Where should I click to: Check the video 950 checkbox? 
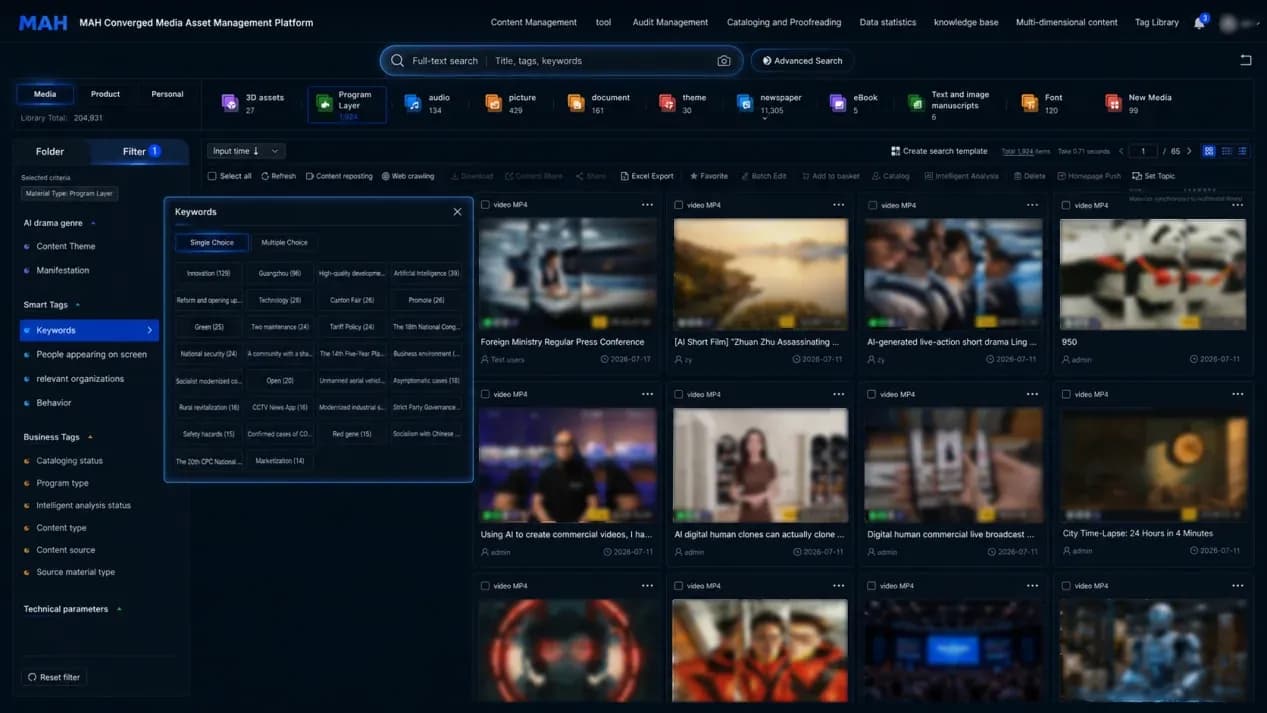click(x=1066, y=205)
